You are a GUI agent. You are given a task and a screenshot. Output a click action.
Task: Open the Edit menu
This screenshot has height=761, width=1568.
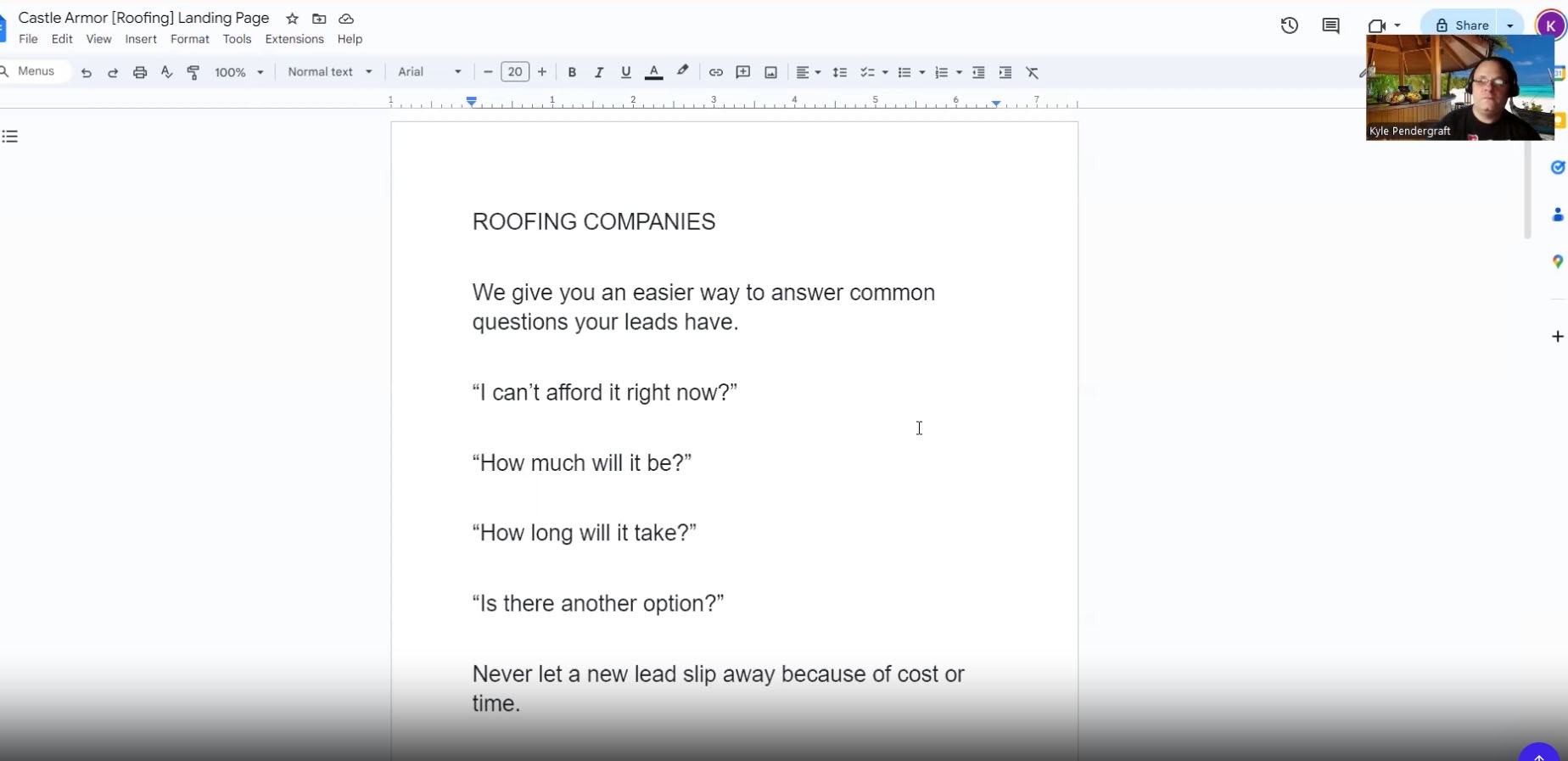point(62,39)
